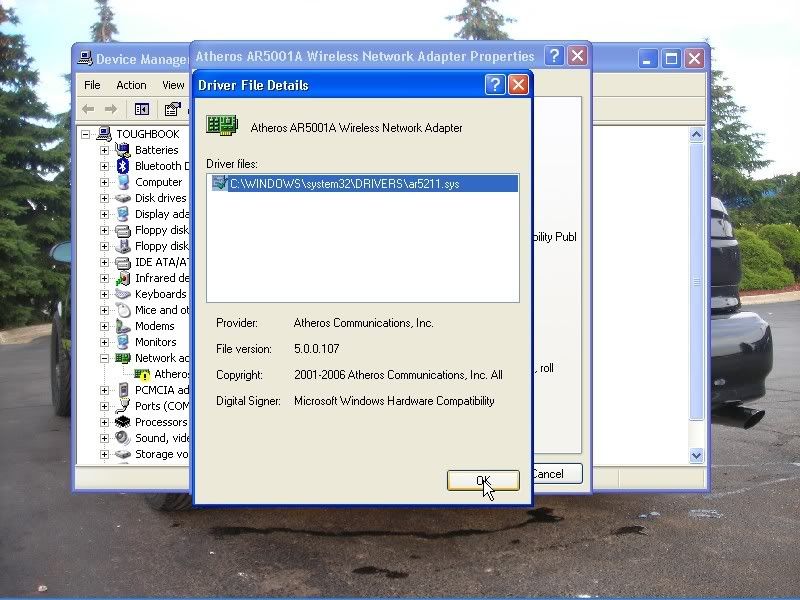Select the IDE ATA/ATAPI controllers icon

pos(122,262)
